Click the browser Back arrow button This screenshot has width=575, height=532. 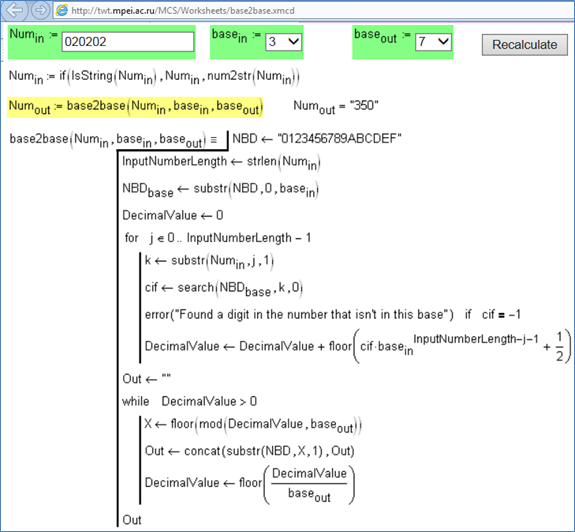coord(15,10)
